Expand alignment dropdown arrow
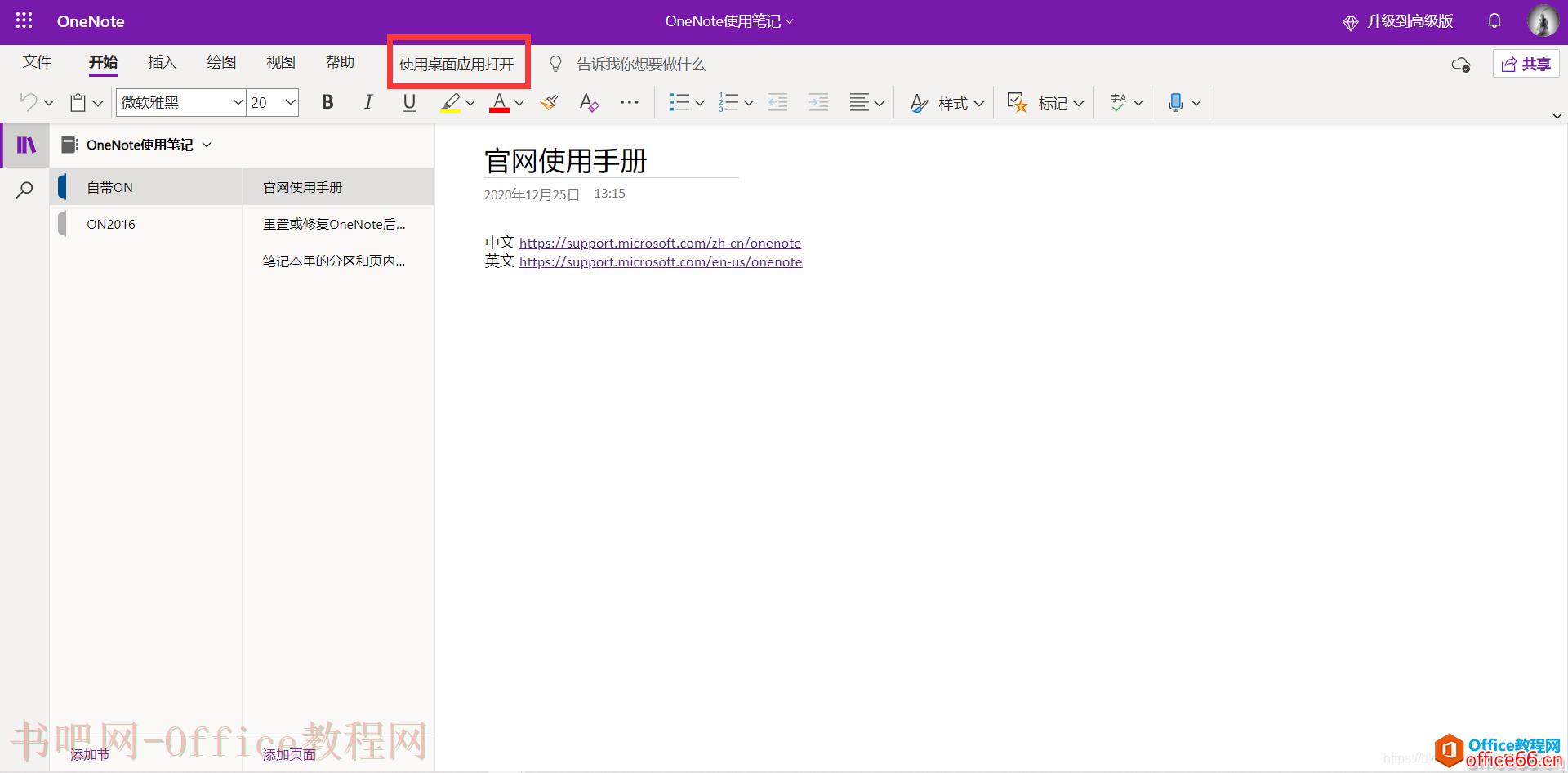The width and height of the screenshot is (1568, 773). (x=880, y=103)
